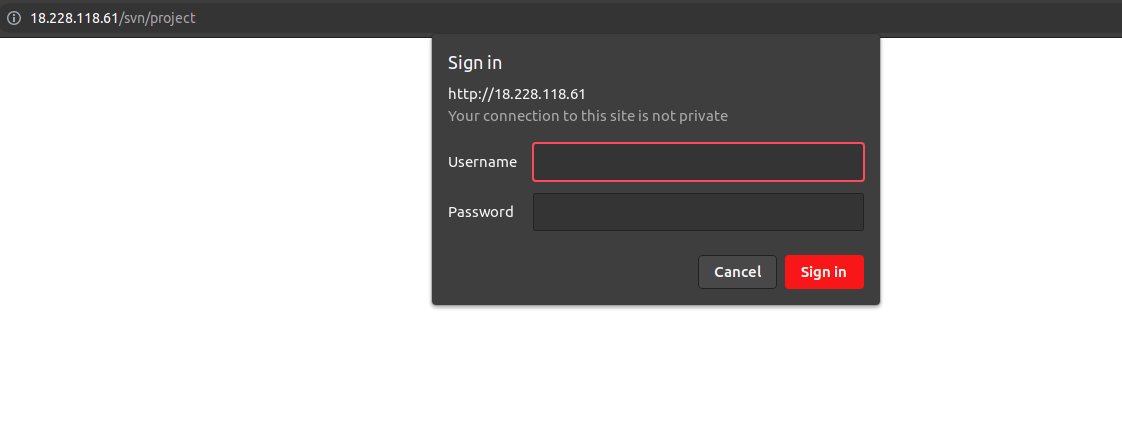The height and width of the screenshot is (428, 1122).
Task: Focus the Username input field
Action: point(698,162)
